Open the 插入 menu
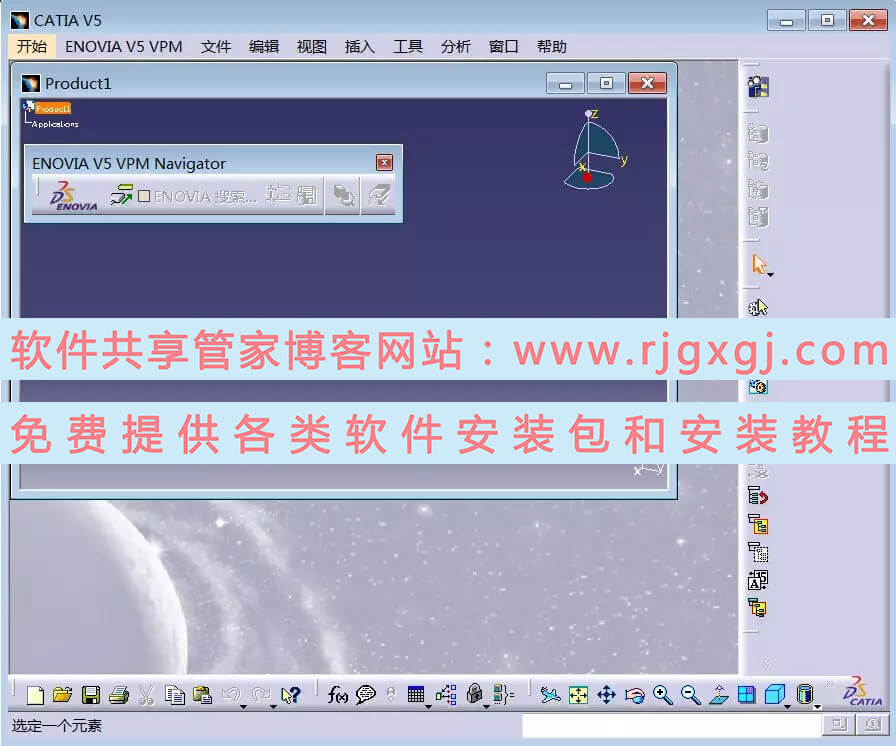Image resolution: width=896 pixels, height=746 pixels. [x=359, y=46]
